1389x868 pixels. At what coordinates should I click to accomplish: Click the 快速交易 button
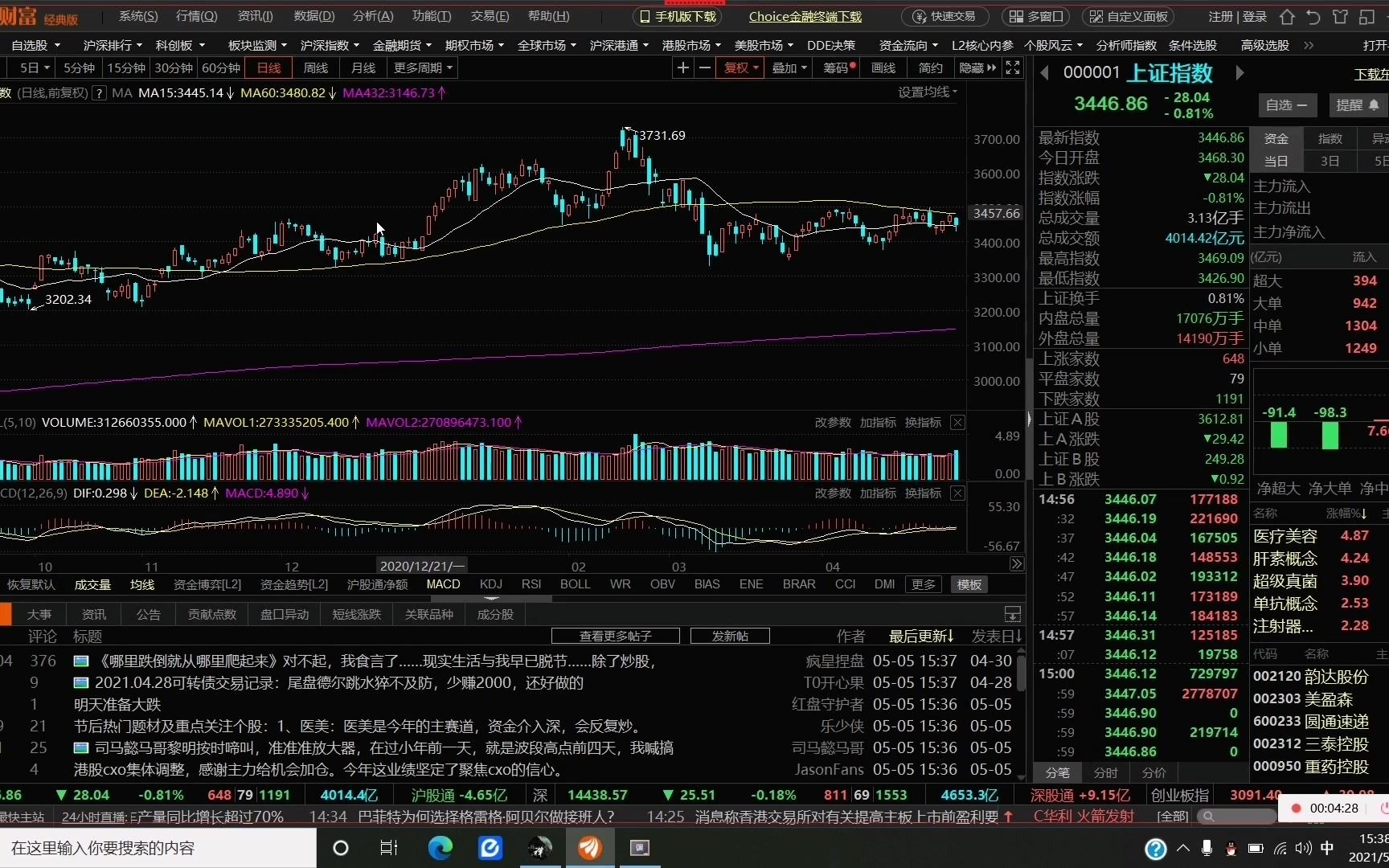point(945,17)
